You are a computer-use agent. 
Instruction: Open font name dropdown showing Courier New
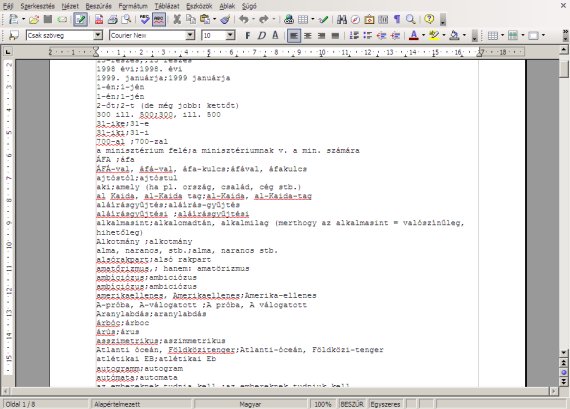pos(152,35)
